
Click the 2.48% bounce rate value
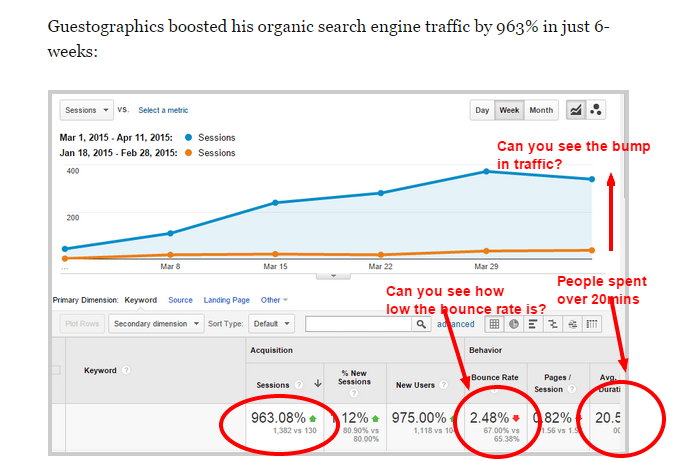pos(490,418)
